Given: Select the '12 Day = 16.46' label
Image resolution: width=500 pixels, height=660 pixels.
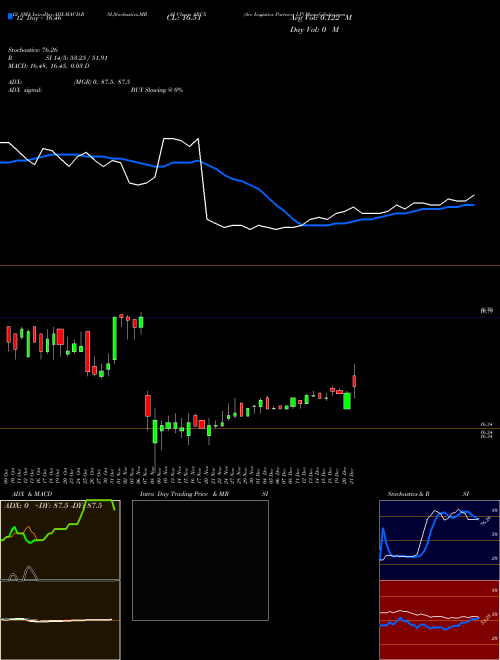Looking at the screenshot, I should pyautogui.click(x=37, y=18).
